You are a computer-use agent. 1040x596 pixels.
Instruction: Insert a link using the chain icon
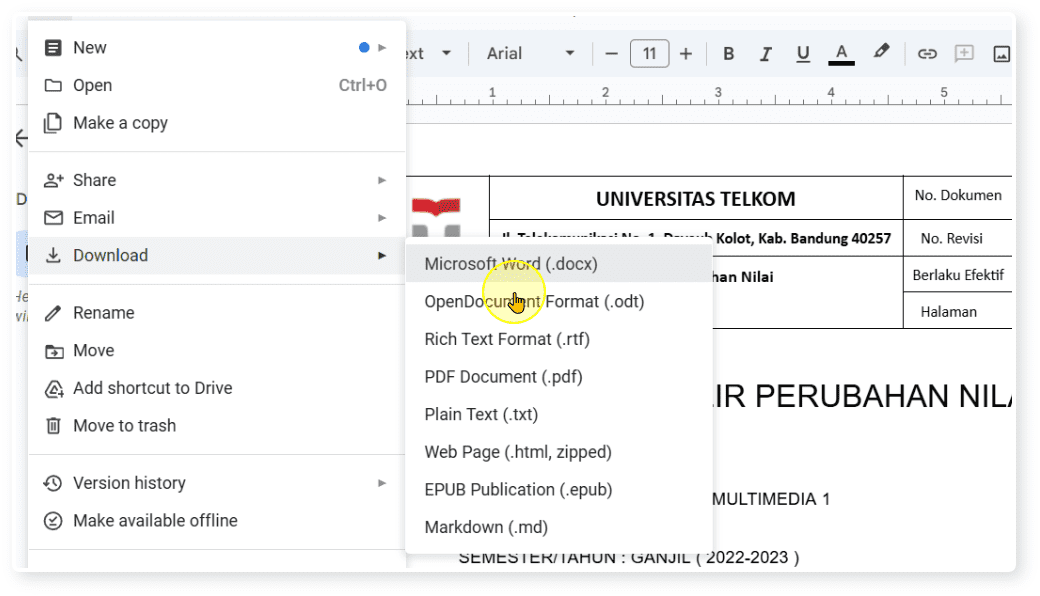tap(927, 54)
